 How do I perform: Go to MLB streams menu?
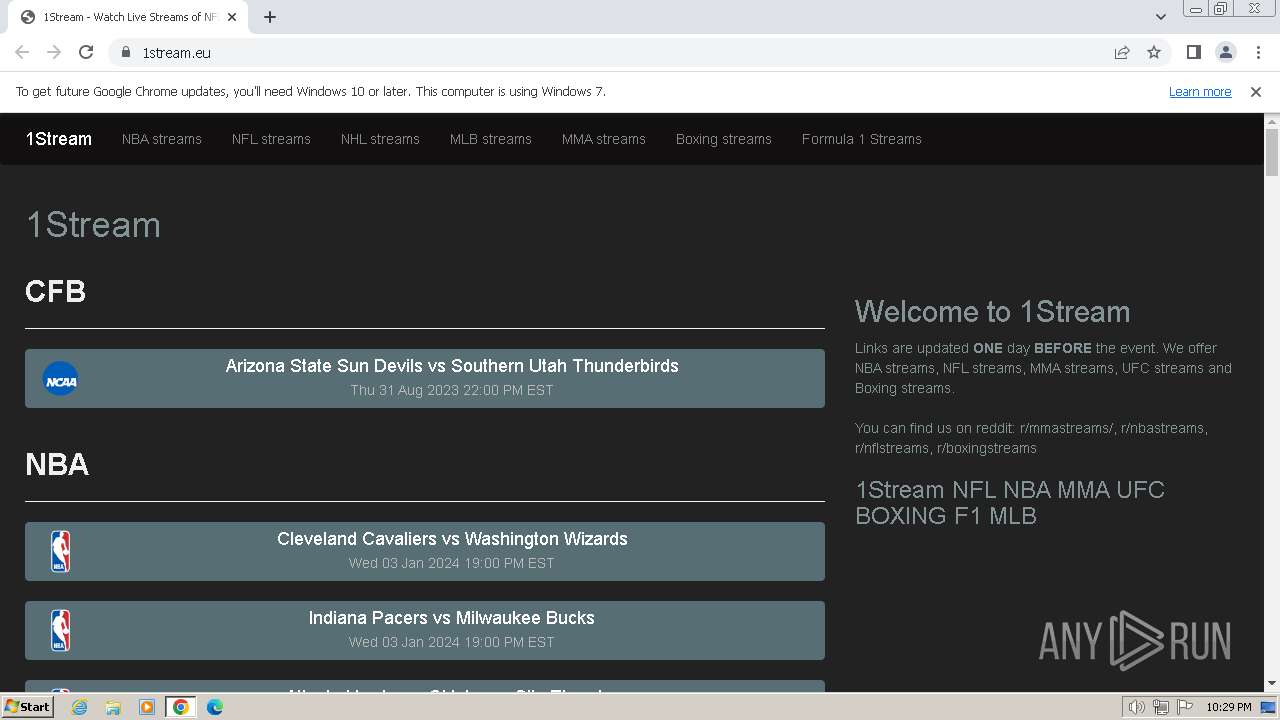pyautogui.click(x=491, y=139)
